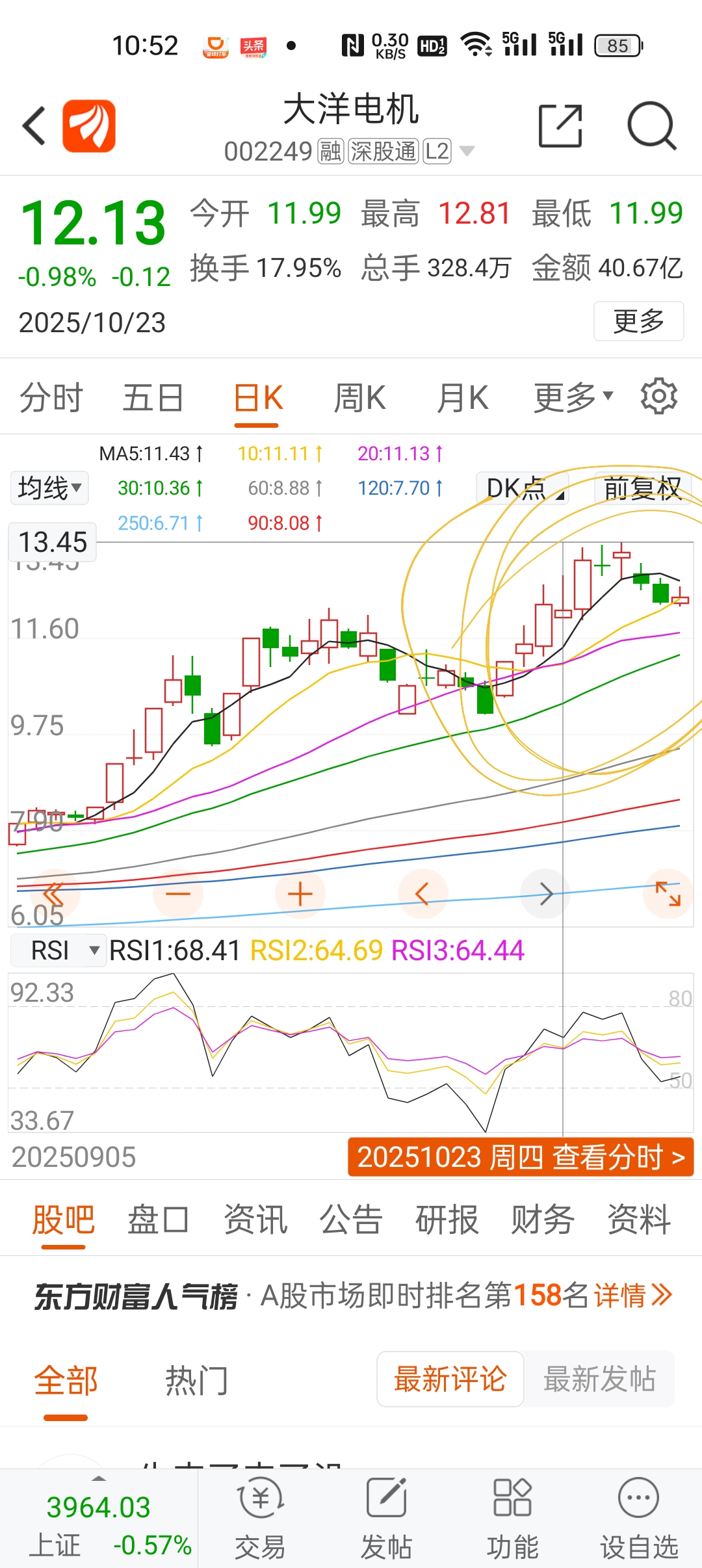The height and width of the screenshot is (1568, 702).
Task: Select 最新发帖 sort option
Action: 599,1379
